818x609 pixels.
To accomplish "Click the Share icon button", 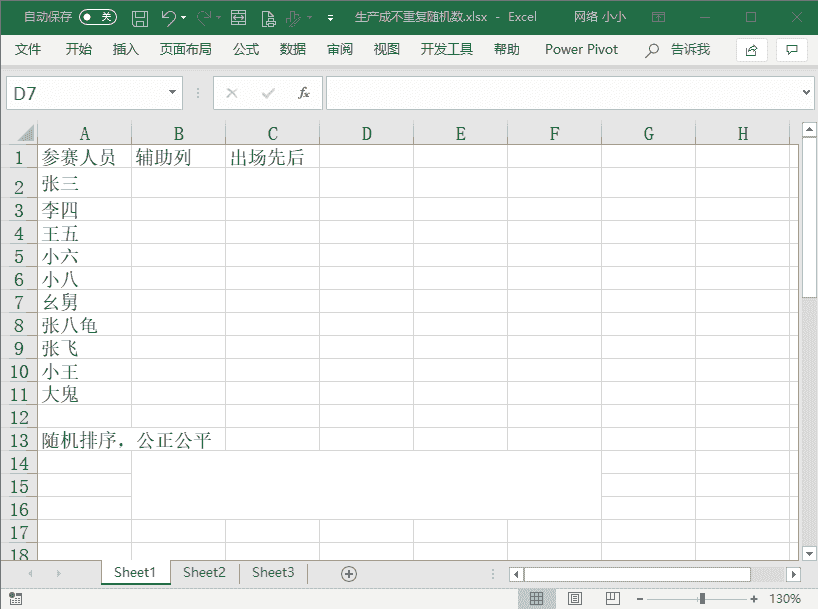I will [752, 50].
